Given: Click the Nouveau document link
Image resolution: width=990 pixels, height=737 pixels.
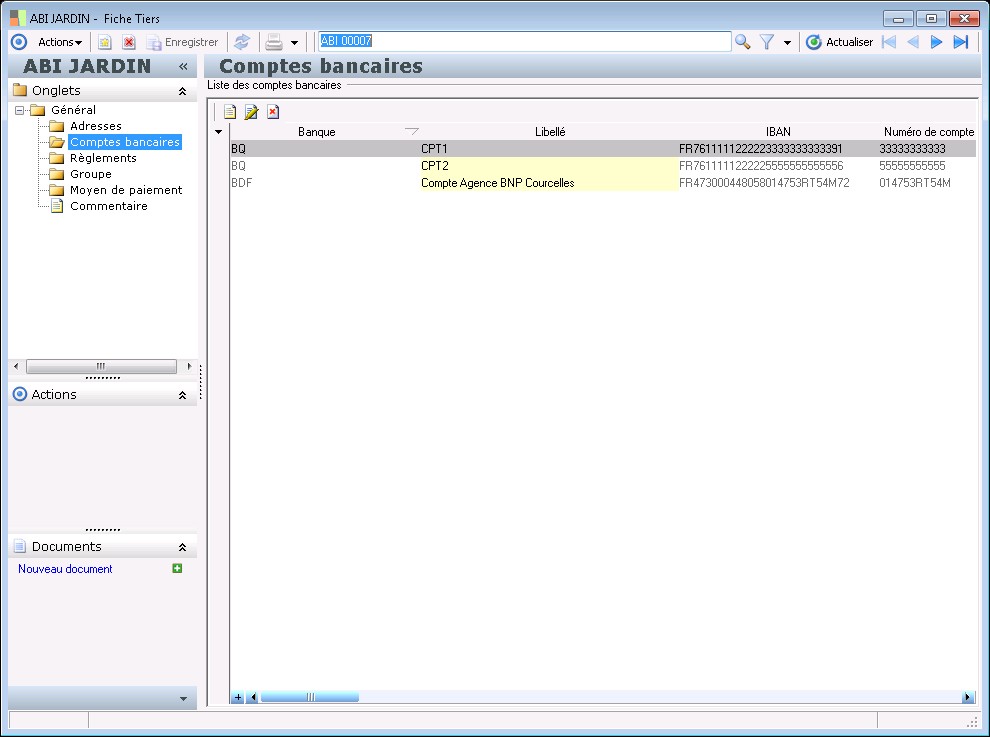Looking at the screenshot, I should (x=65, y=569).
